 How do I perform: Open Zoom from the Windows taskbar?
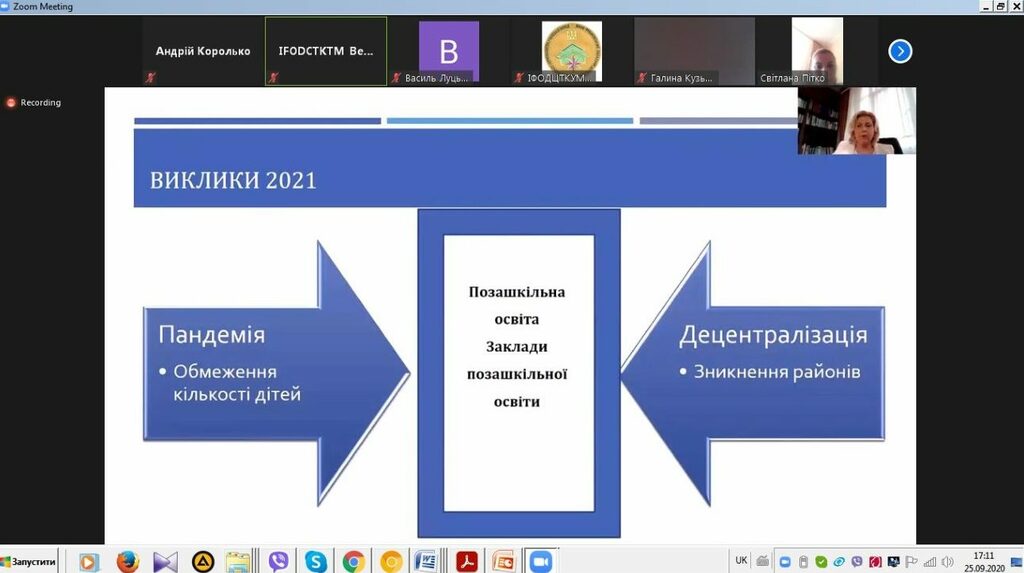coord(541,561)
